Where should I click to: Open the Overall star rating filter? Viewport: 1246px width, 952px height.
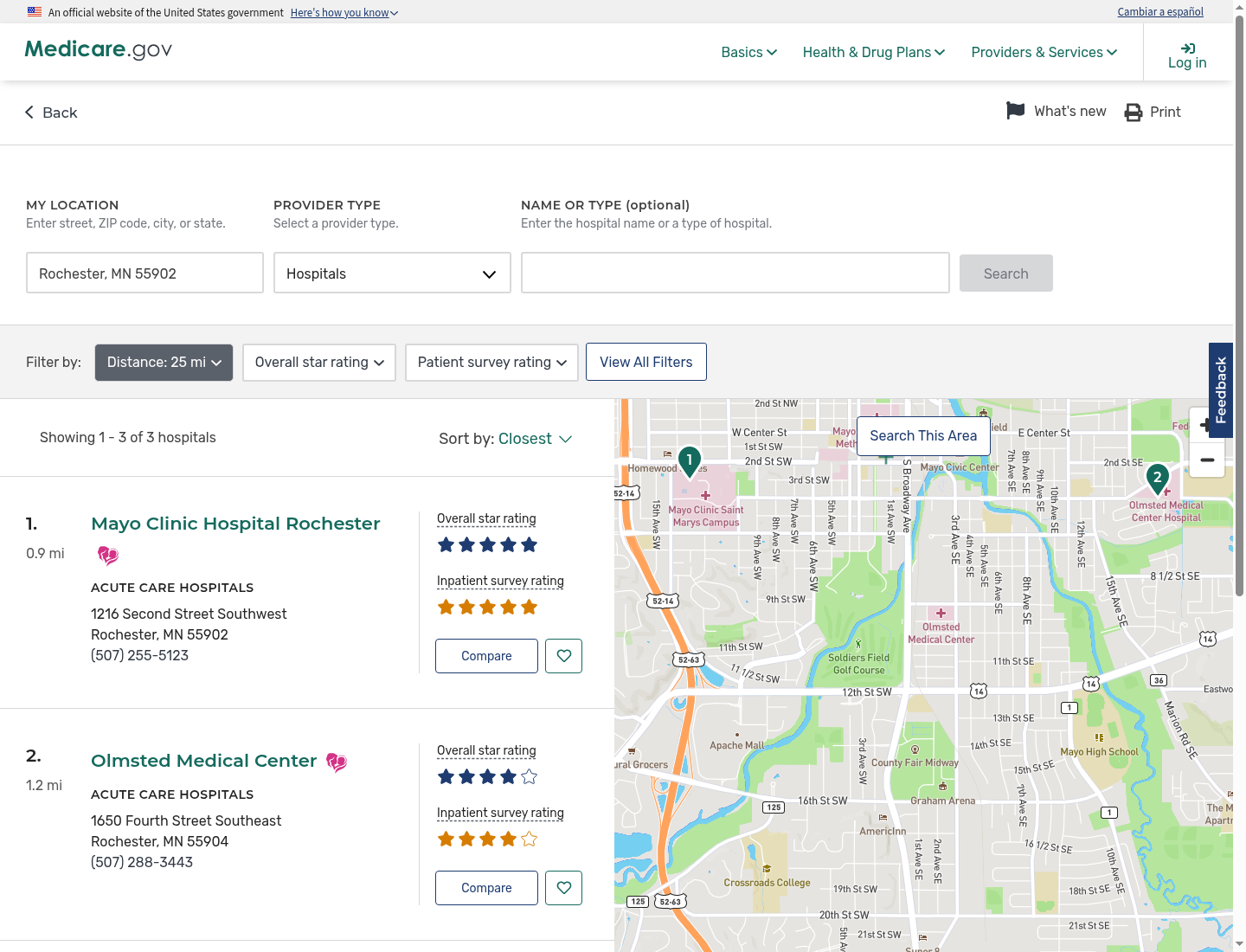click(x=319, y=363)
